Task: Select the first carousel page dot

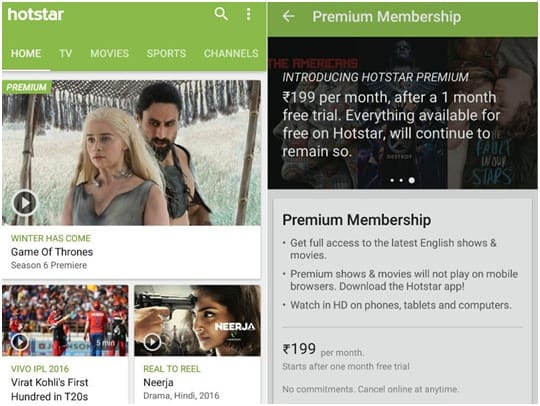Action: (x=392, y=180)
